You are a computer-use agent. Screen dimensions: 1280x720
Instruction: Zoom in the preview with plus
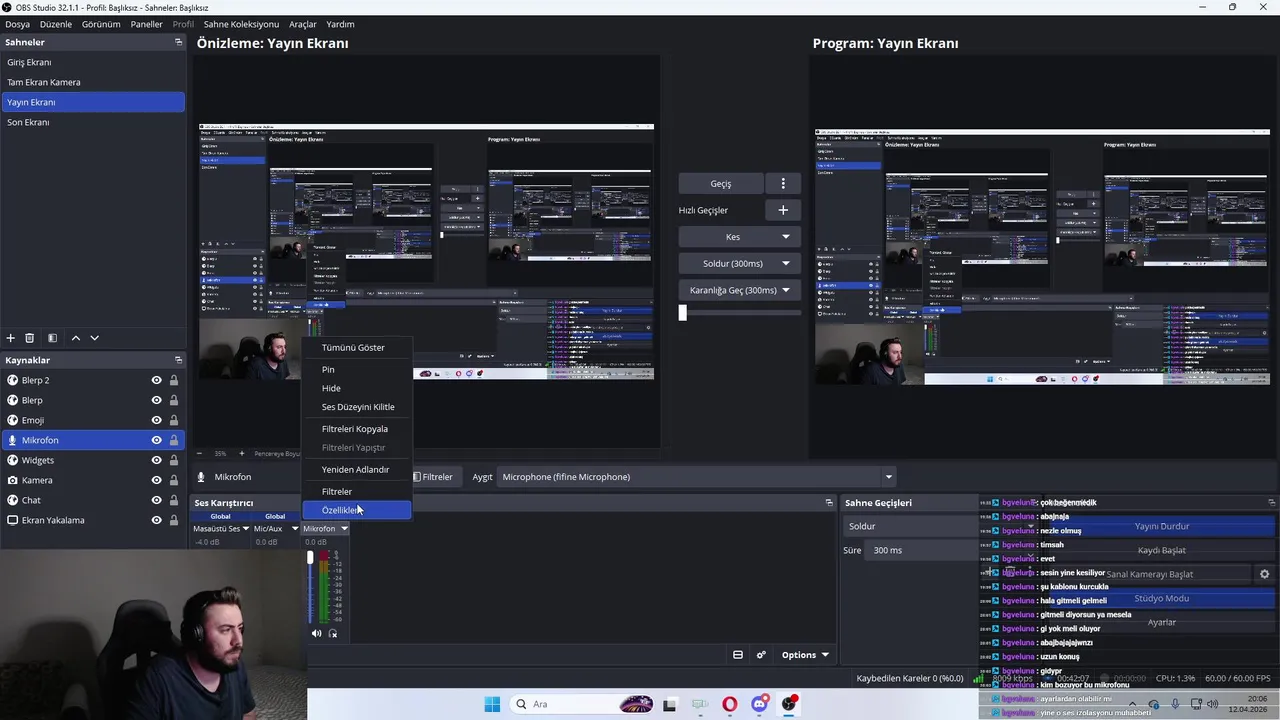(x=241, y=454)
